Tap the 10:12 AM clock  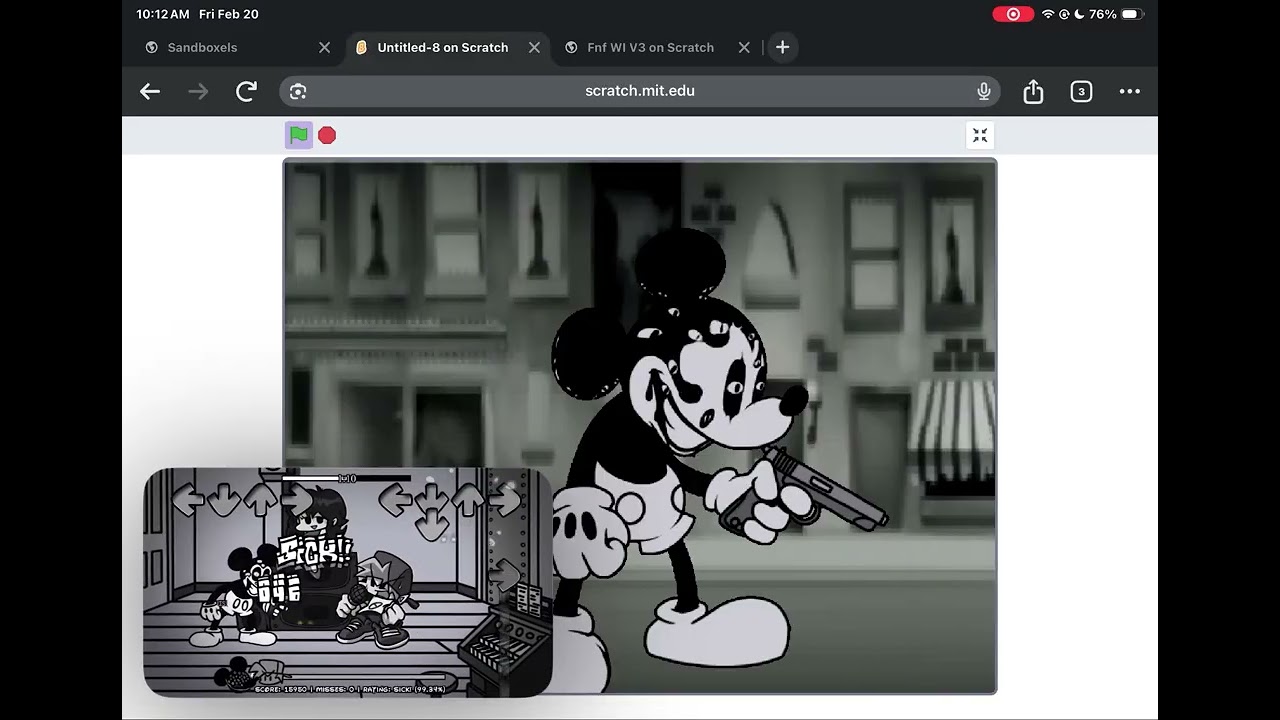point(163,14)
